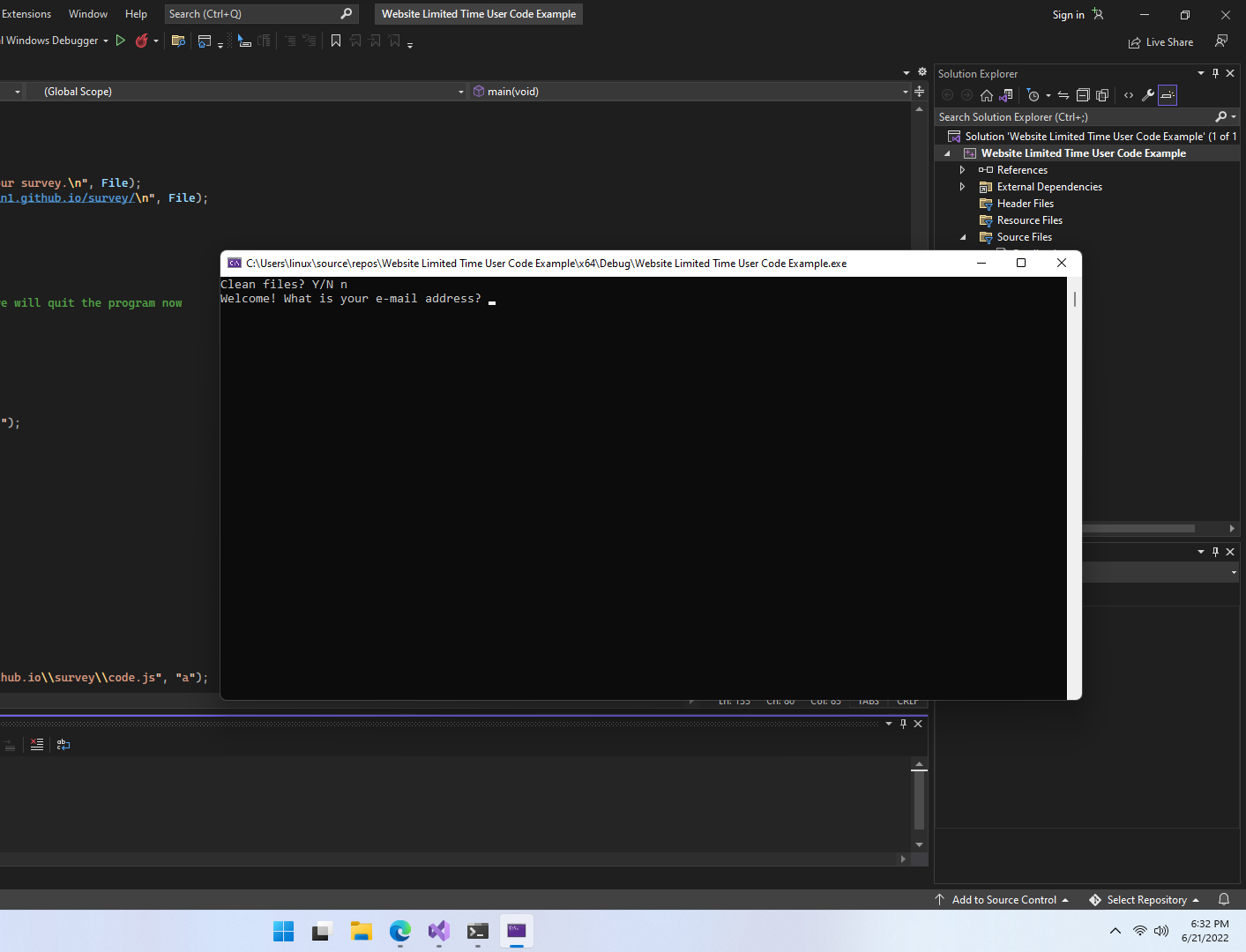Click Sync with Active Document icon
The width and height of the screenshot is (1246, 952).
point(1063,95)
